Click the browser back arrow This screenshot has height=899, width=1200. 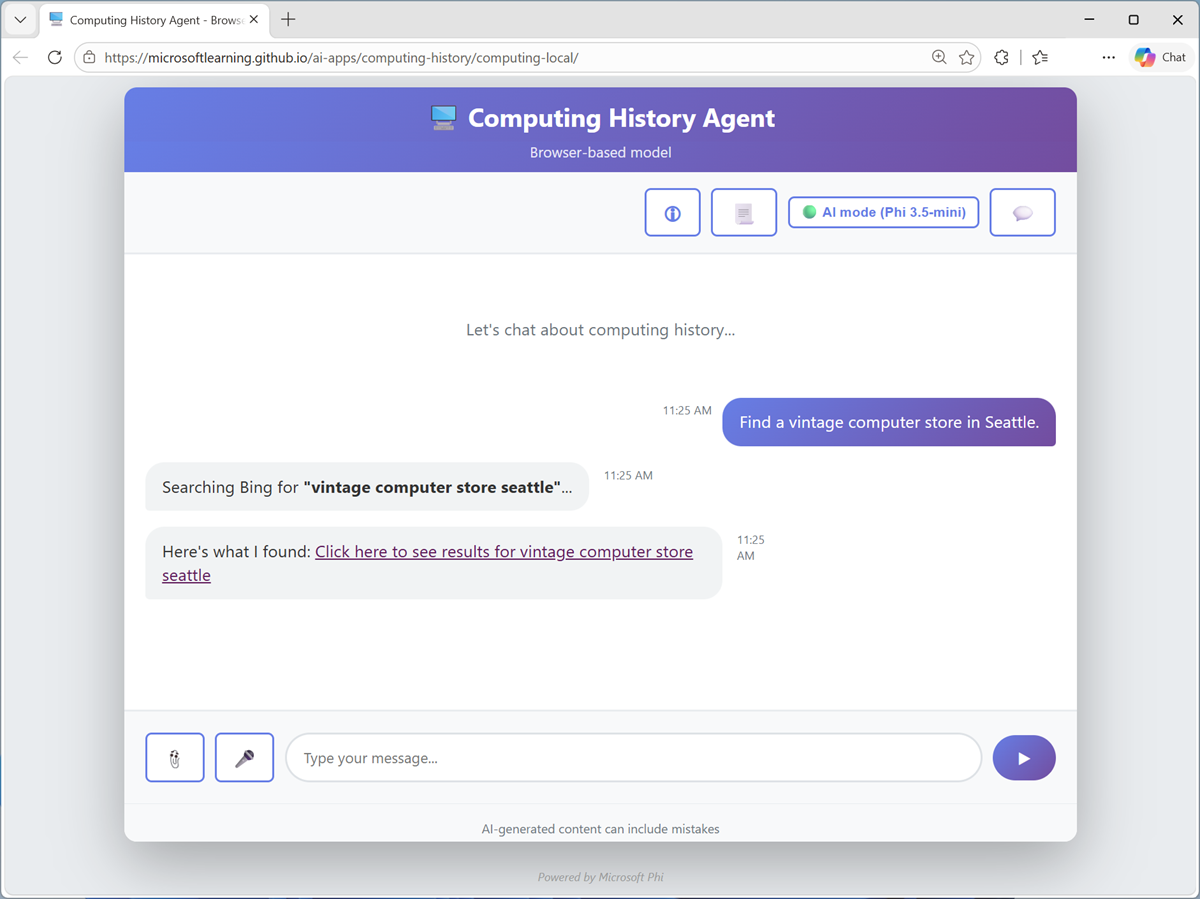(x=21, y=57)
